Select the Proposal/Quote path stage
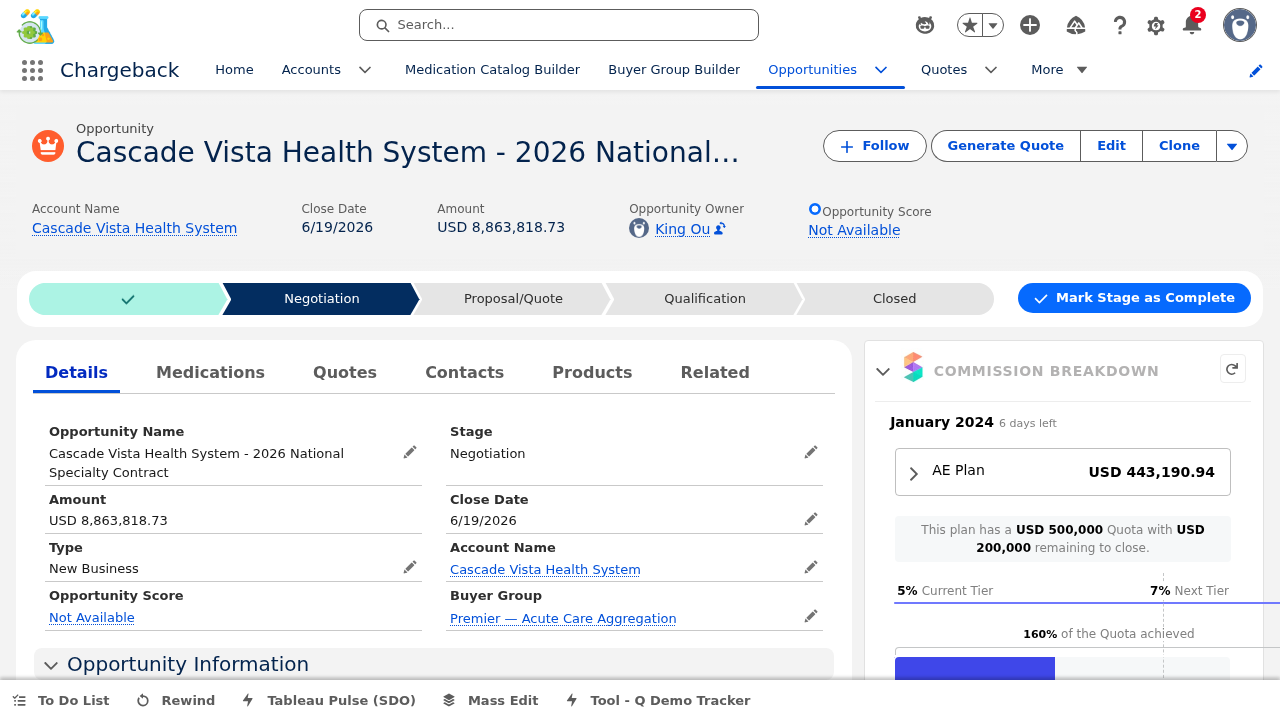 (513, 299)
